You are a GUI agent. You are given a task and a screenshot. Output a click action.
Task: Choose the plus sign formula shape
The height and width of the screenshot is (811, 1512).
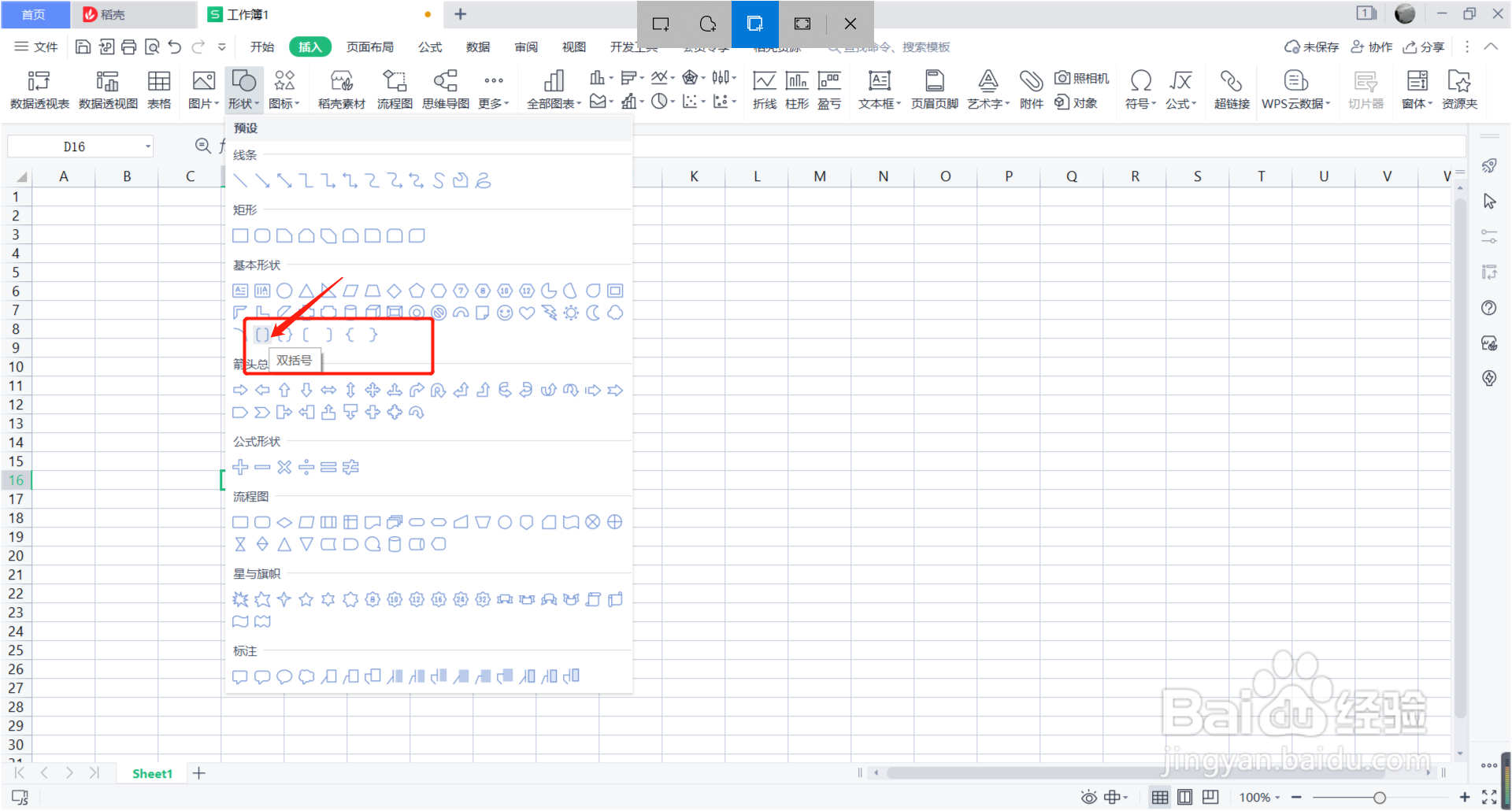[240, 467]
